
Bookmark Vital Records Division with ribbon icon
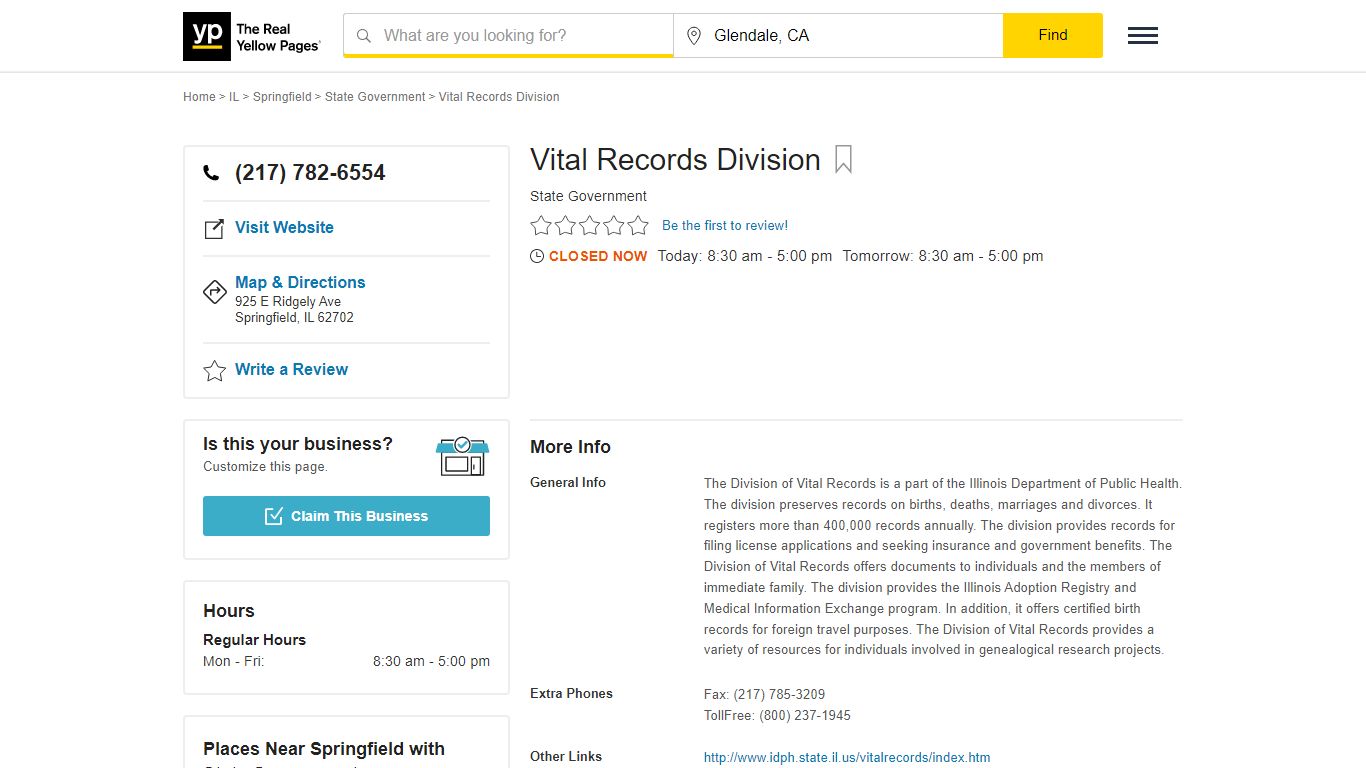coord(843,160)
